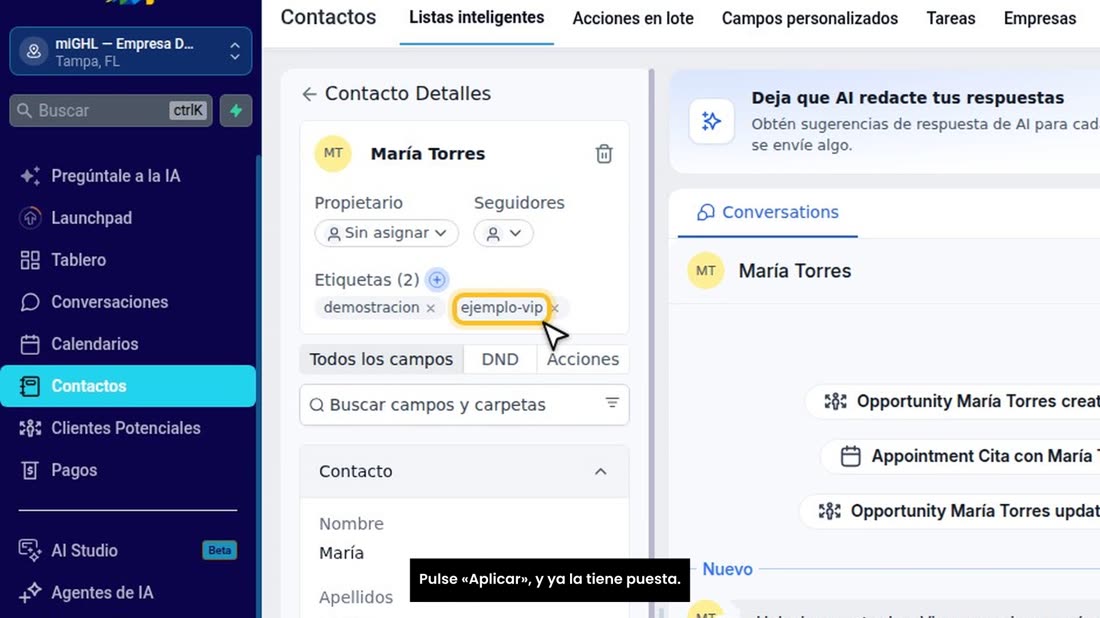Open Pagos in the sidebar
1100x618 pixels.
coord(74,470)
